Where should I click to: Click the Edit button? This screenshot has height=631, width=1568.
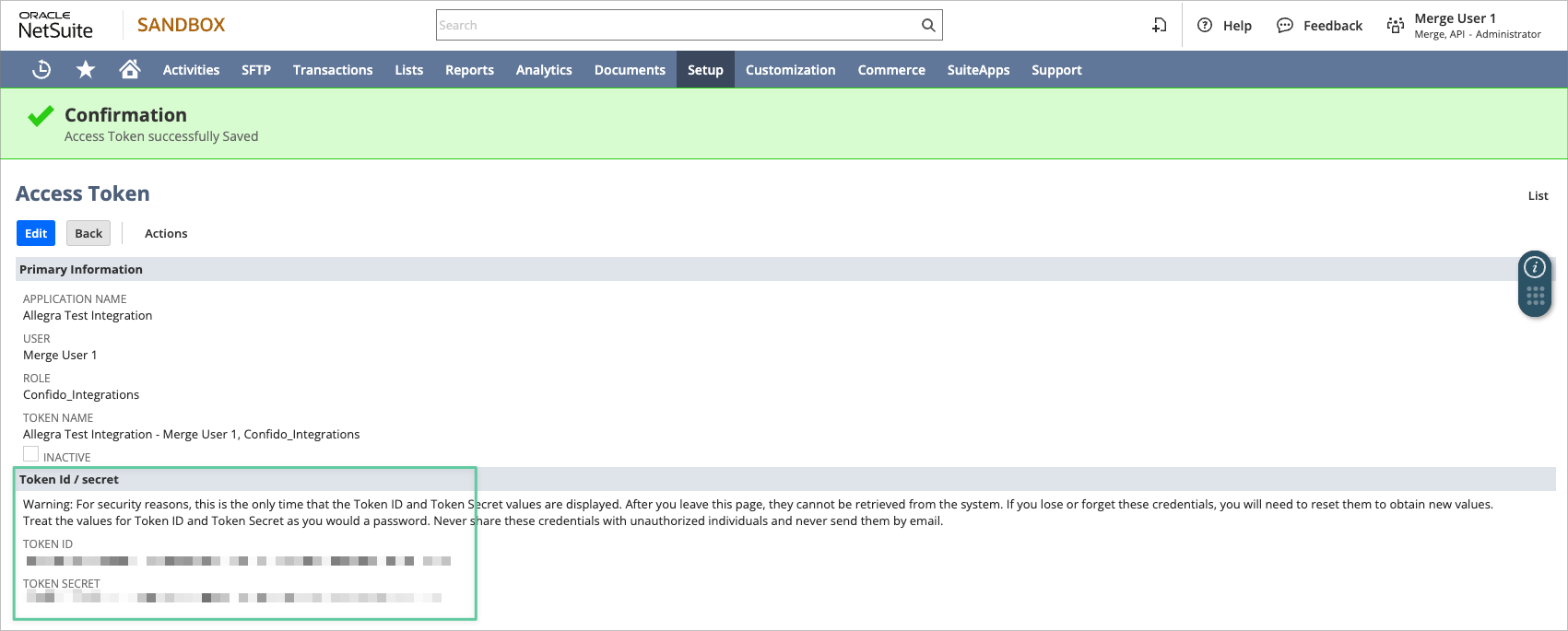(36, 233)
